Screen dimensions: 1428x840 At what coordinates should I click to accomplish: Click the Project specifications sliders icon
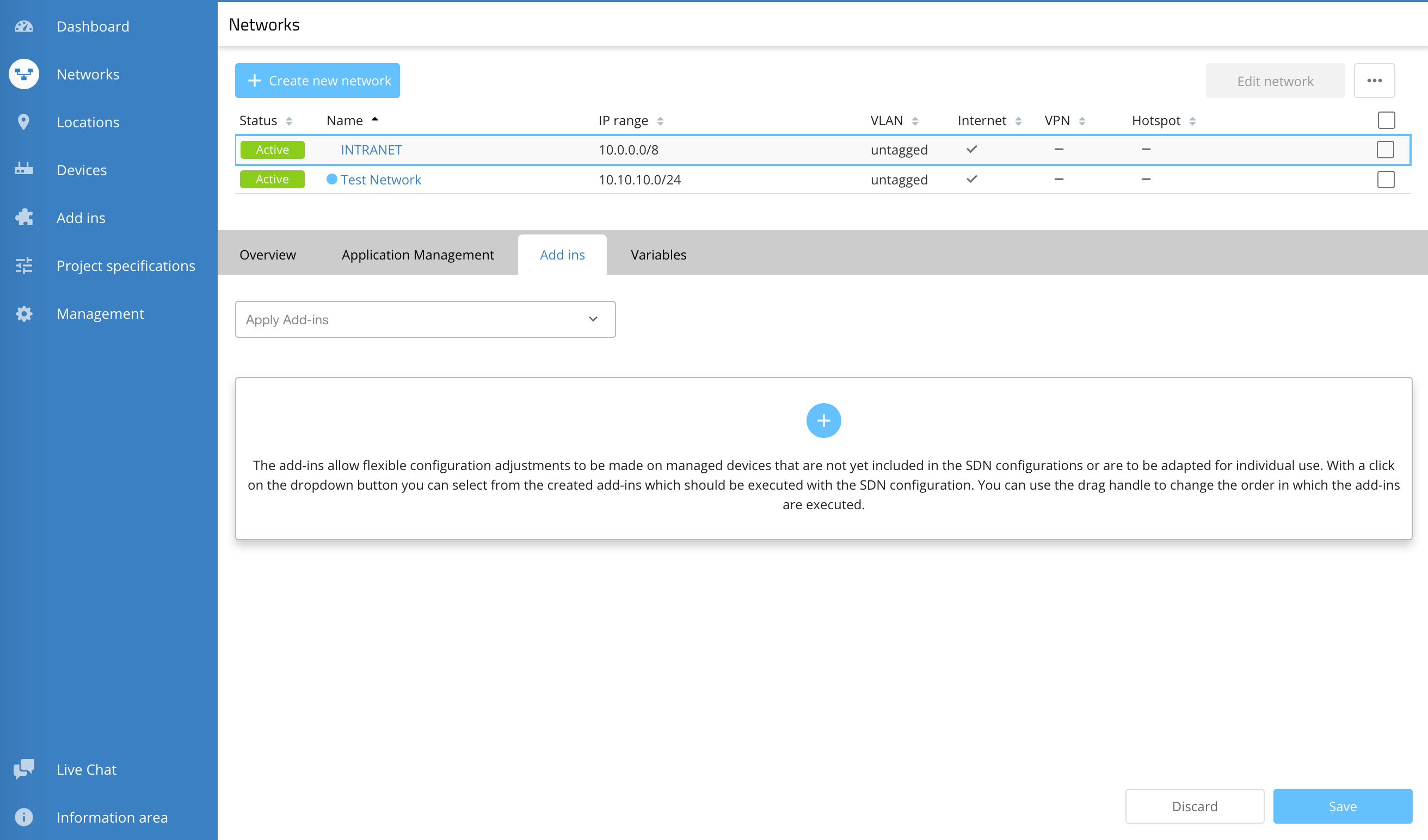click(24, 265)
